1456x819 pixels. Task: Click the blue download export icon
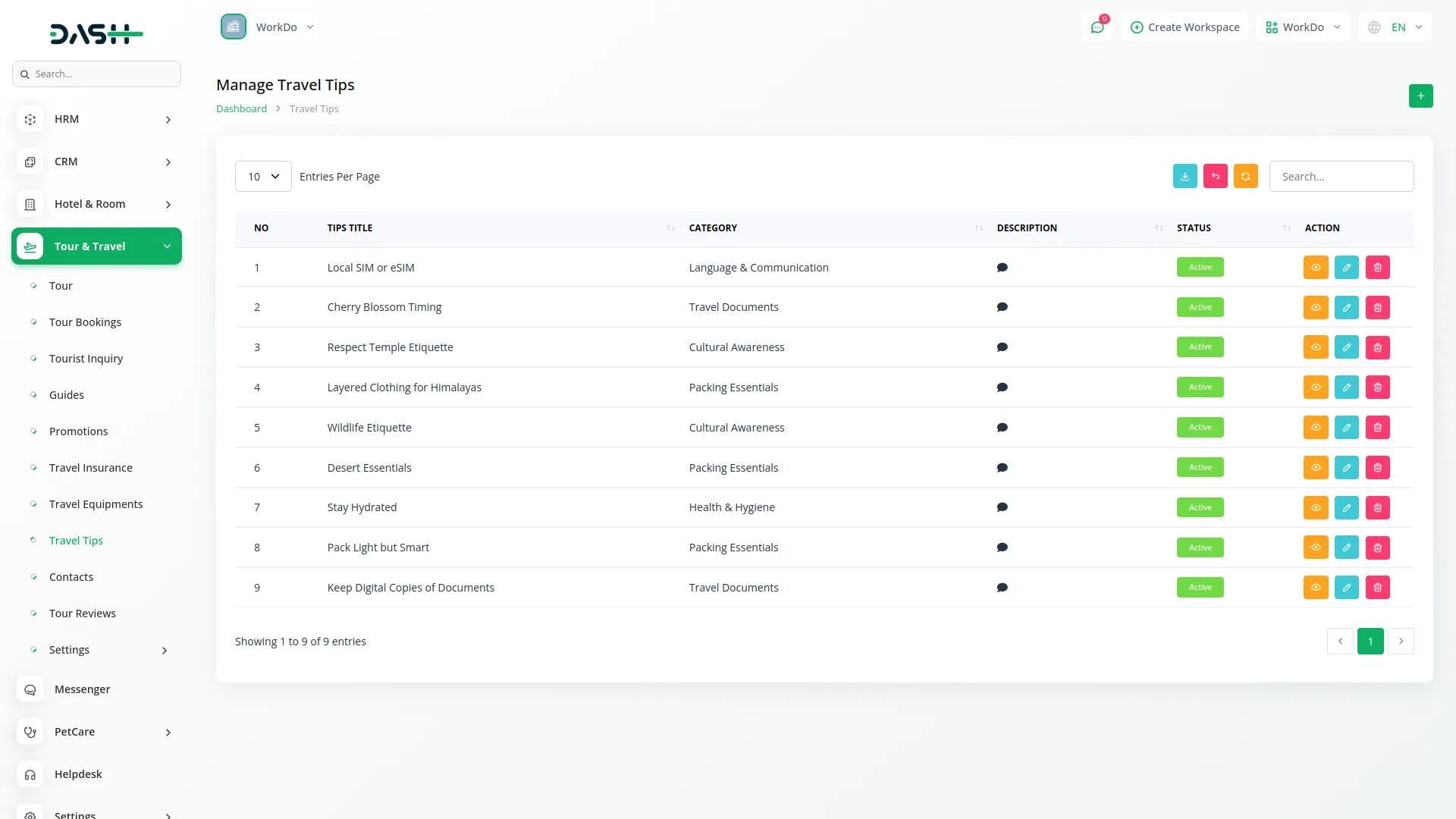coord(1185,176)
